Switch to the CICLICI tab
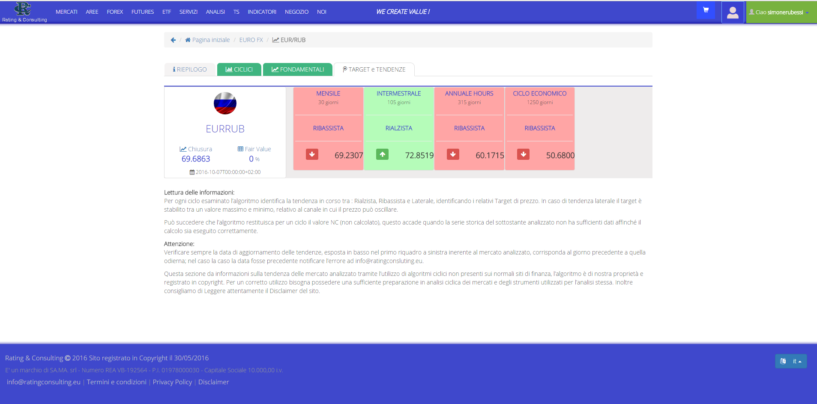Viewport: 817px width, 404px height. coord(238,69)
